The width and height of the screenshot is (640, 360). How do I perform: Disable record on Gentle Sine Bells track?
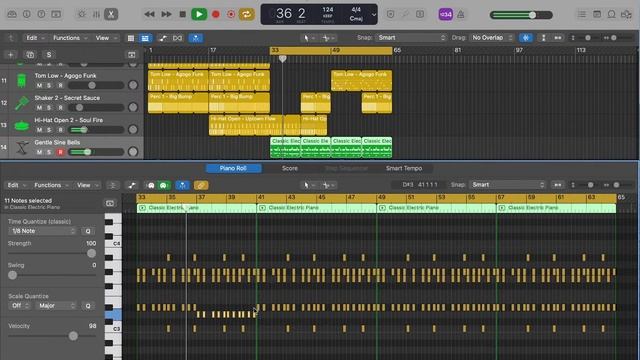pos(60,152)
